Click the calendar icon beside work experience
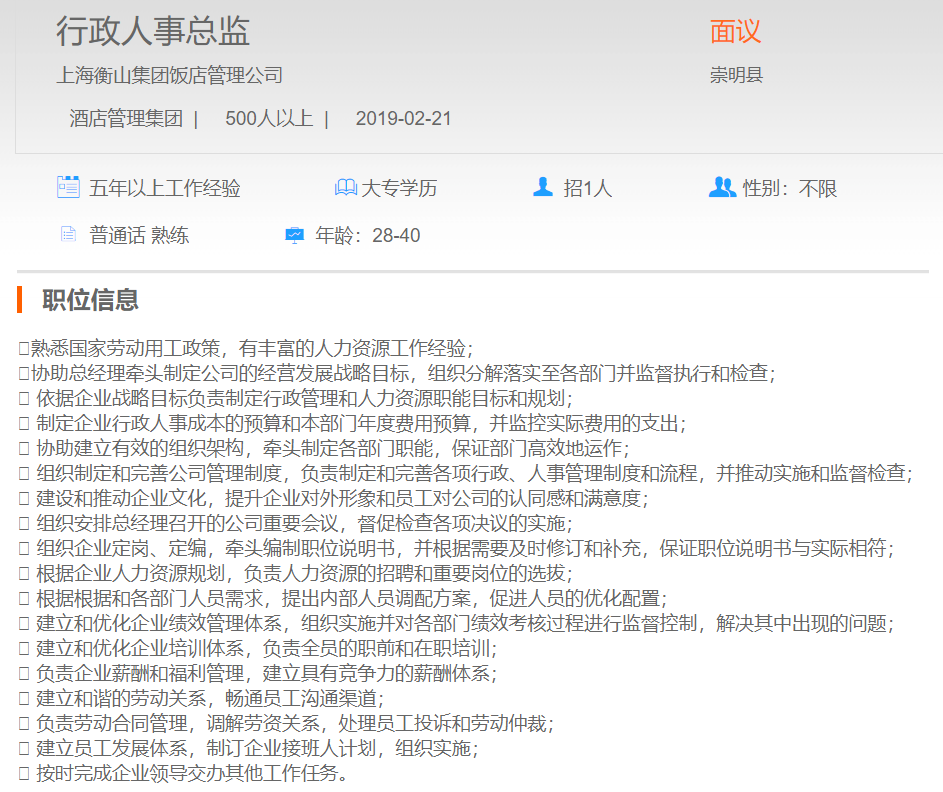Screen dimensions: 943x792 point(68,187)
